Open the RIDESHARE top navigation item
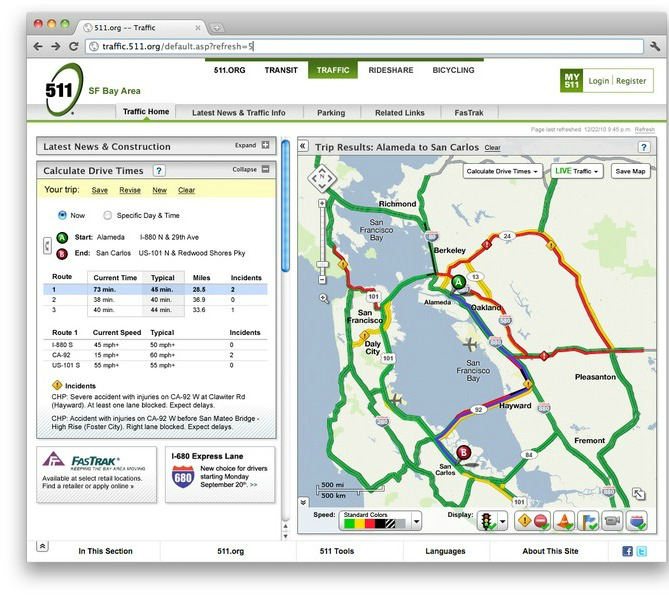 tap(391, 70)
